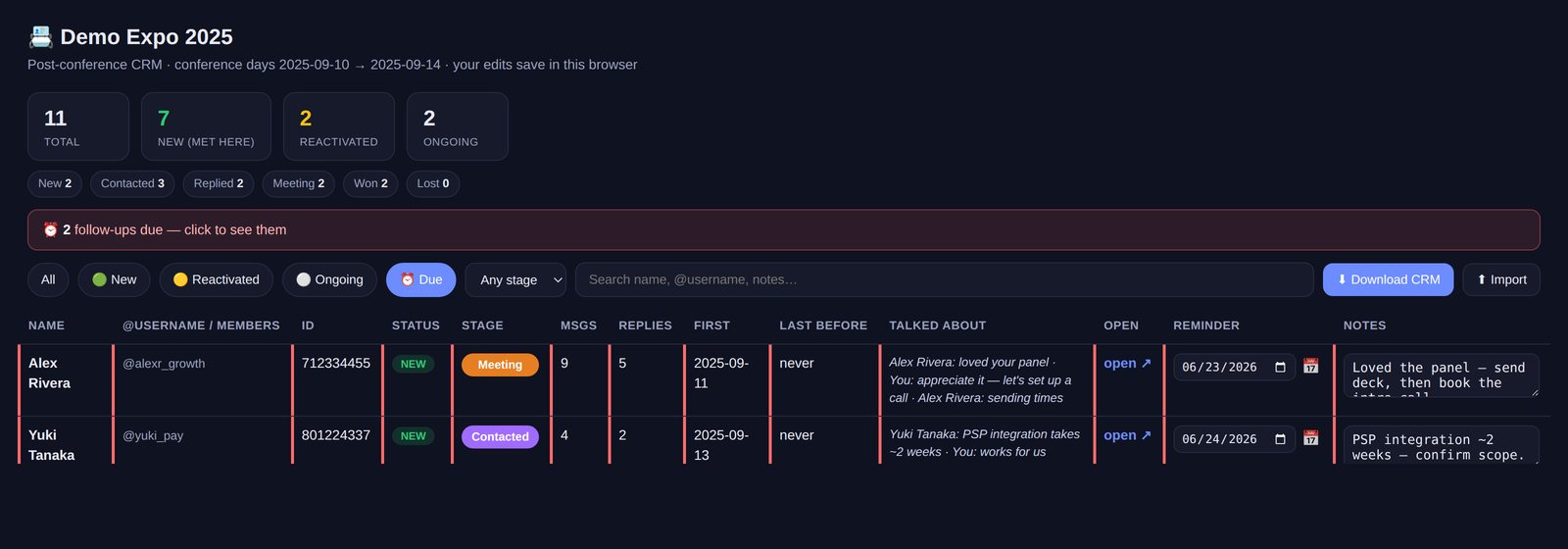Click the 'Yuki Tanaka: PSP integration' summary
Image resolution: width=1568 pixels, height=549 pixels.
985,443
